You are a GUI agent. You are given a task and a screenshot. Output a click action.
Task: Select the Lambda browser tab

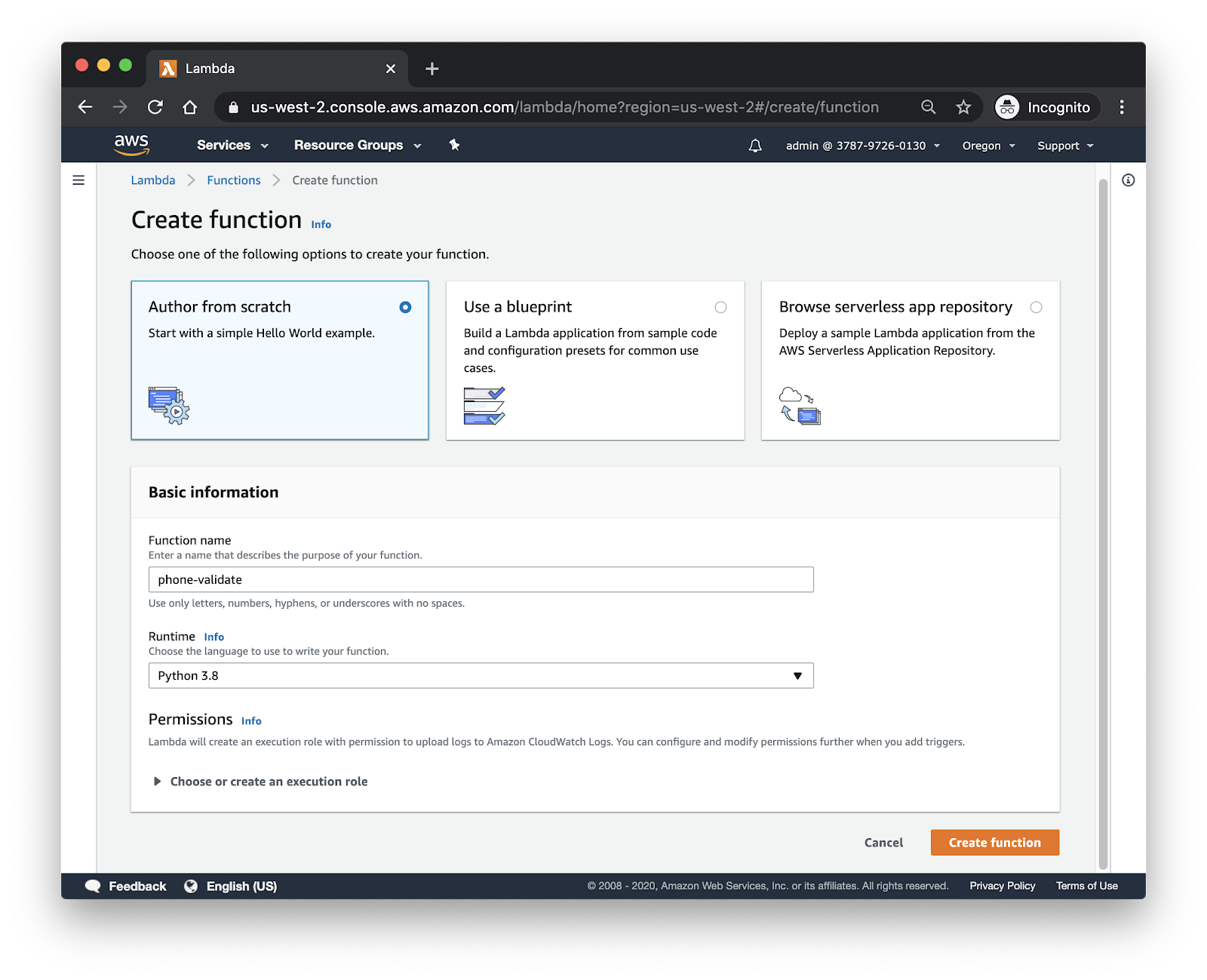277,69
